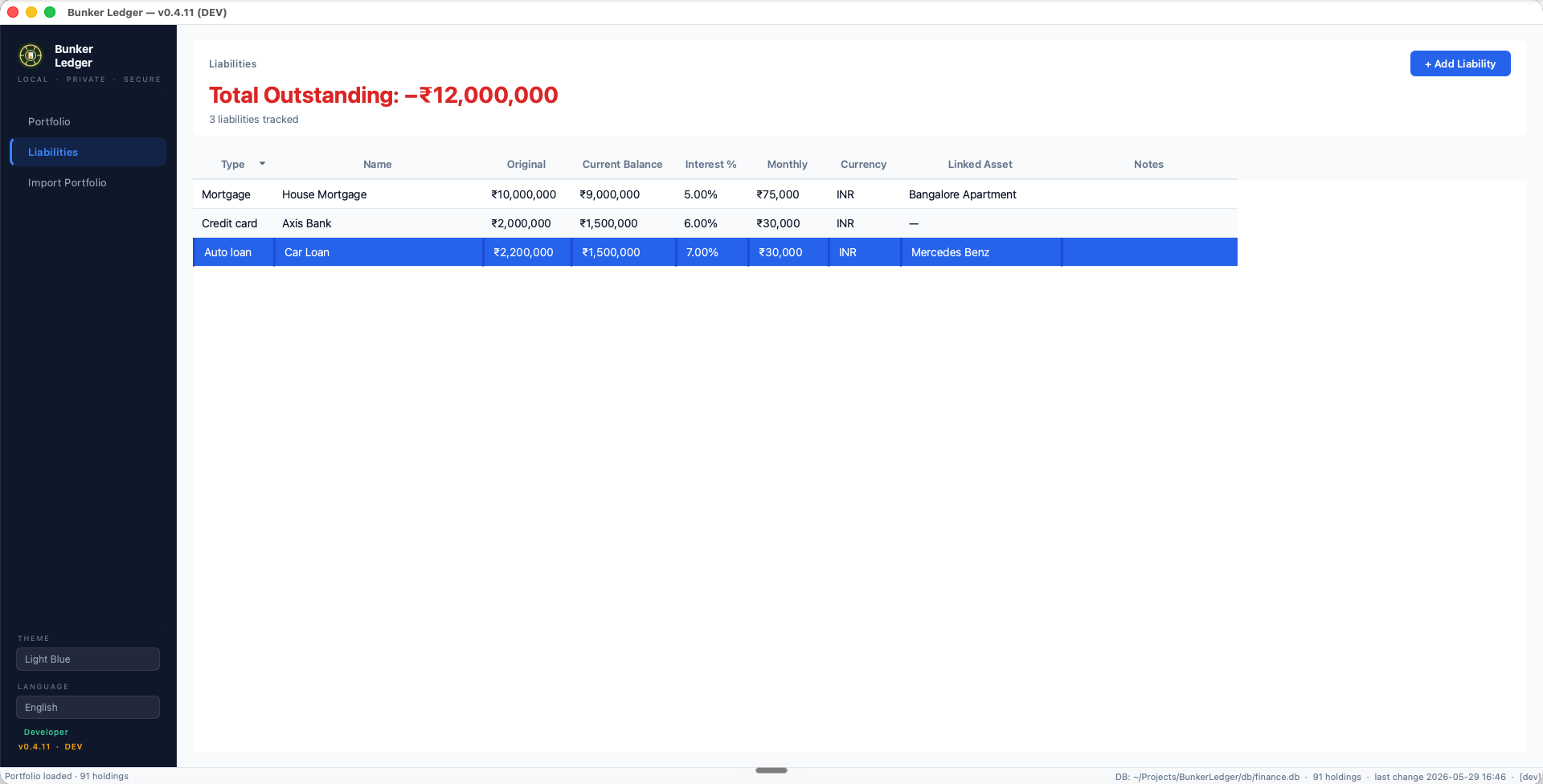This screenshot has width=1543, height=784.
Task: Sort by Original column header
Action: click(526, 164)
